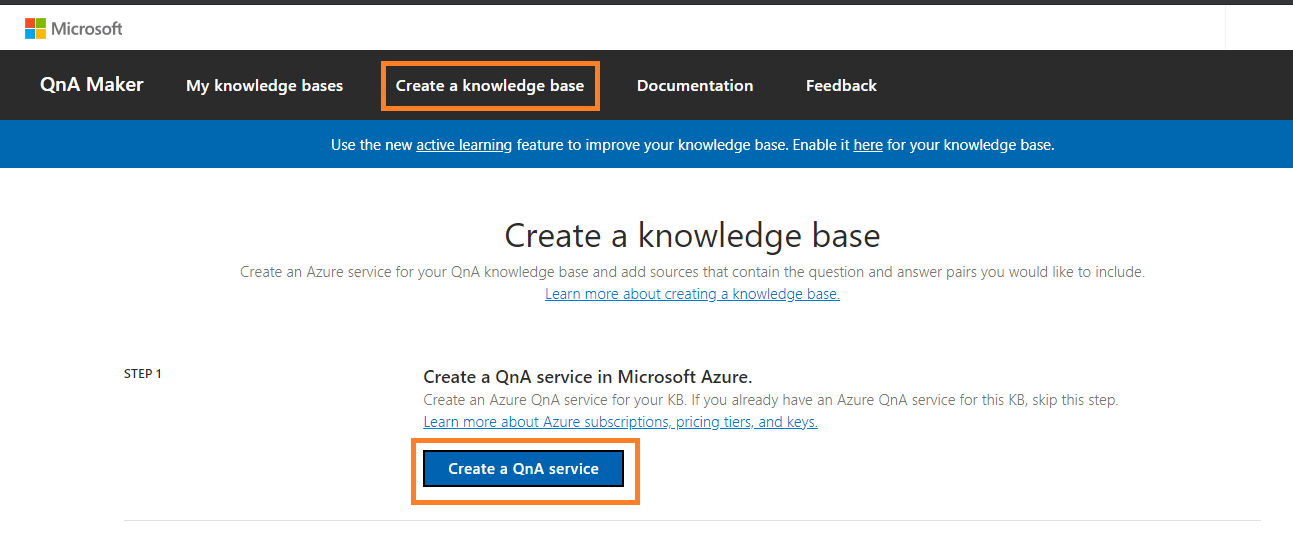Select the 'Create a knowledge base' heading text
1293x557 pixels.
click(x=692, y=235)
